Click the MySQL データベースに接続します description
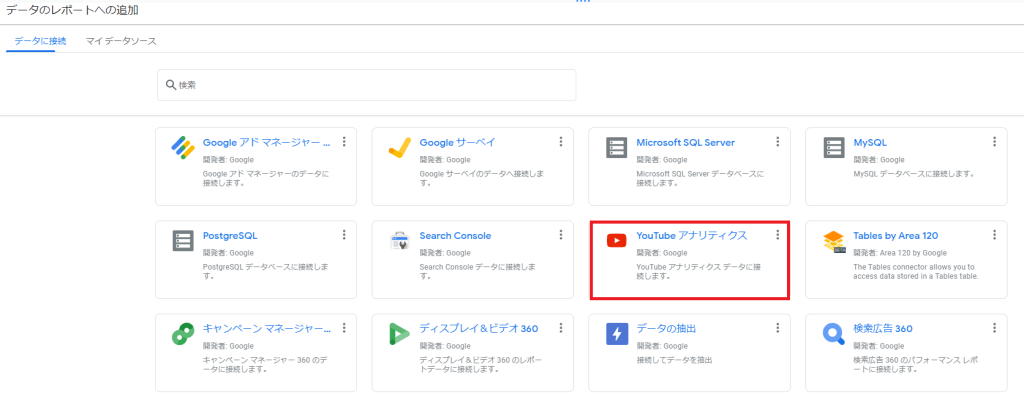This screenshot has width=1024, height=397. coord(914,174)
